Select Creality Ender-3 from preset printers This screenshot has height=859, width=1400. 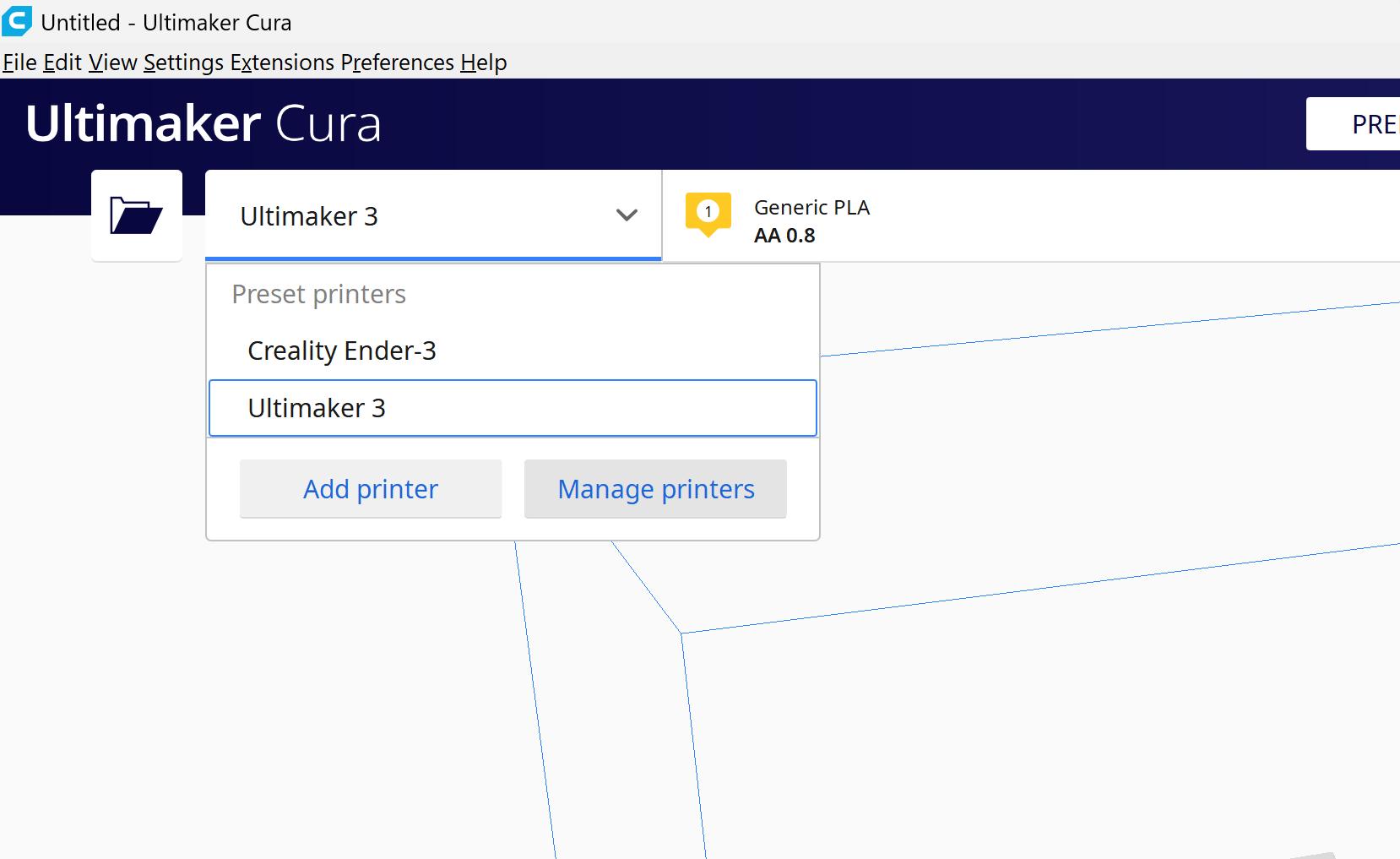pos(513,351)
